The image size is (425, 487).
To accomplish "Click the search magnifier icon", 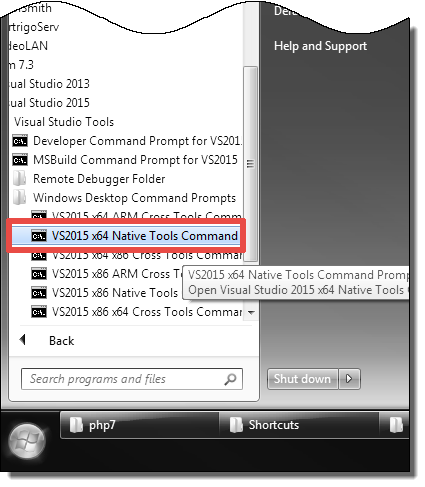I will pyautogui.click(x=230, y=379).
